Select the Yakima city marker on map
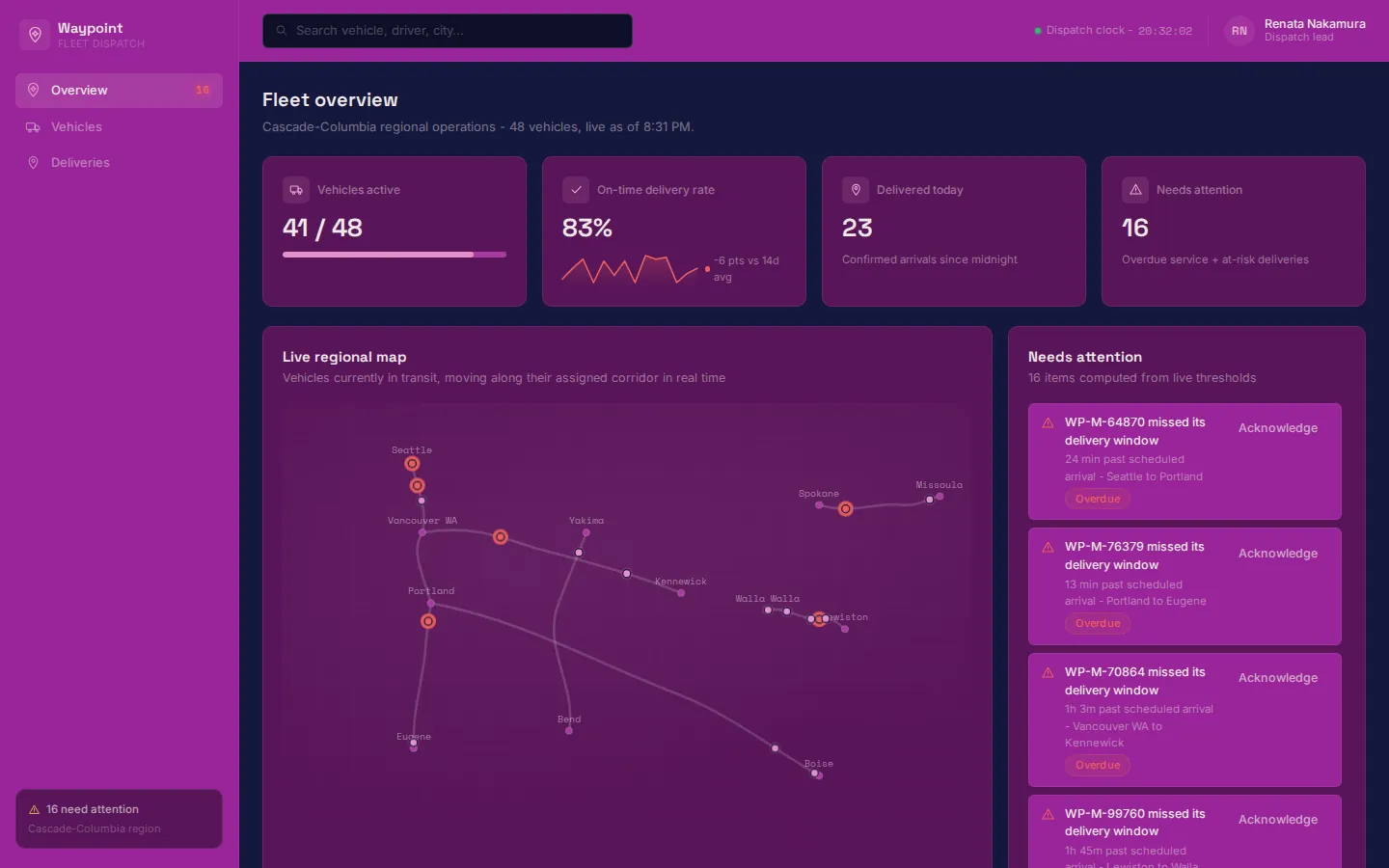 coord(586,532)
